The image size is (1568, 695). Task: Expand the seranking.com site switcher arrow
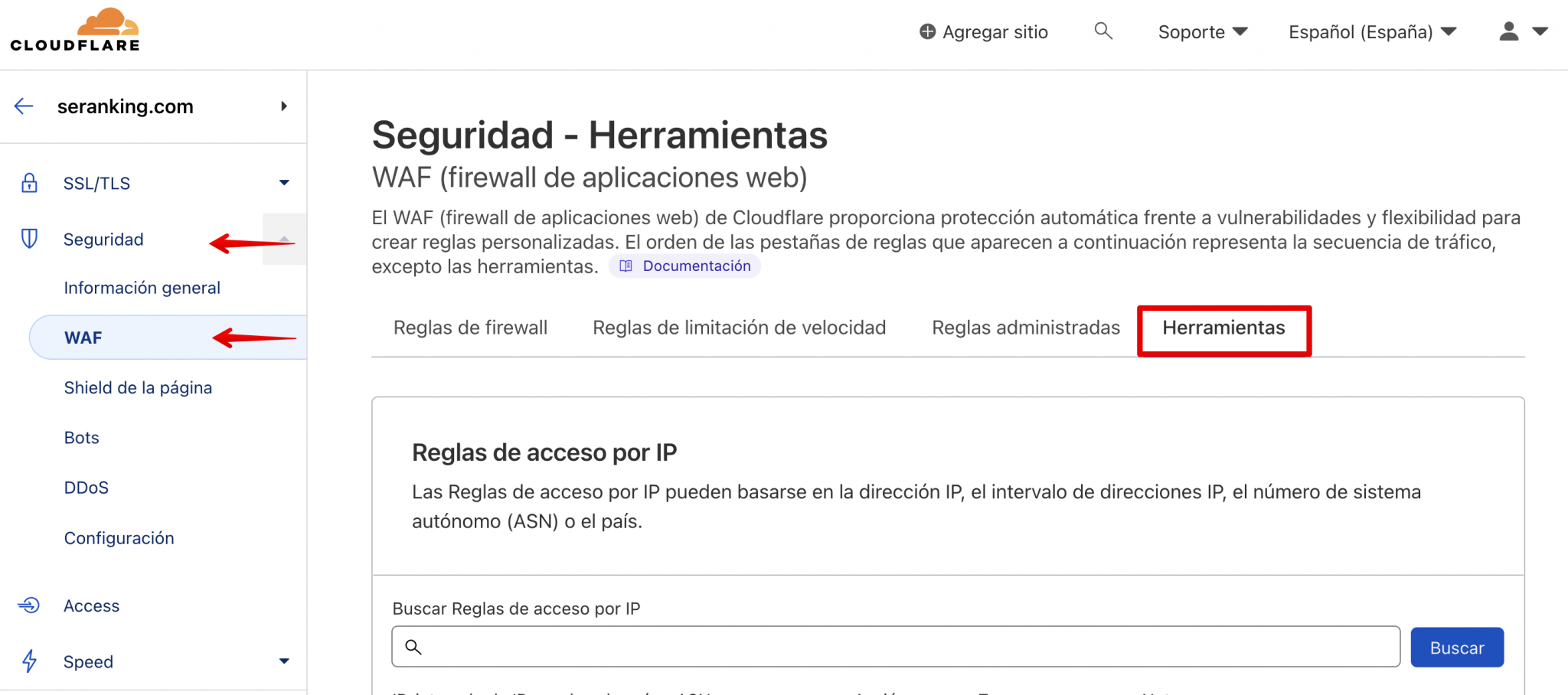click(x=284, y=106)
